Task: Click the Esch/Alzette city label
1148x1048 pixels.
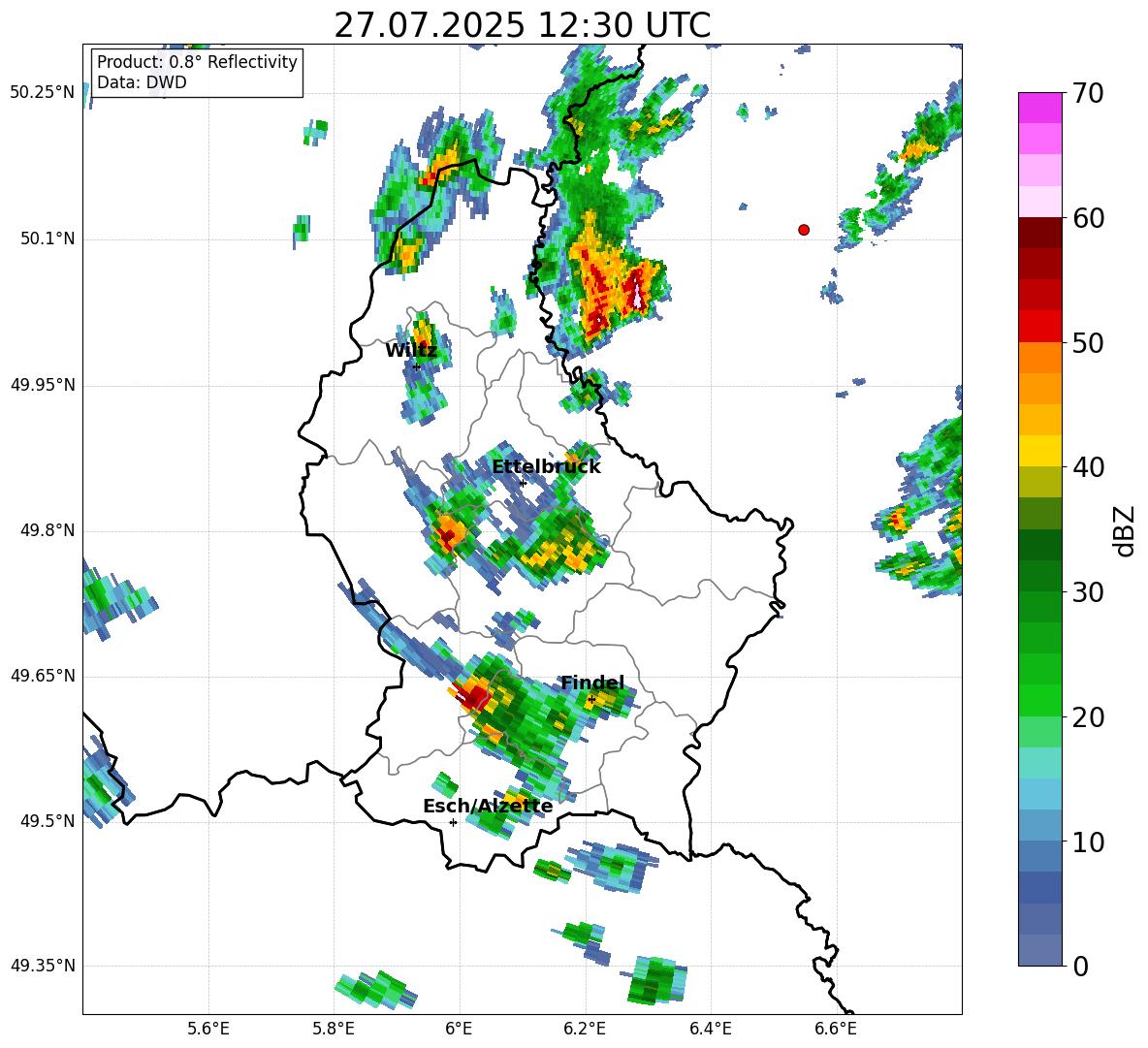Action: [488, 806]
